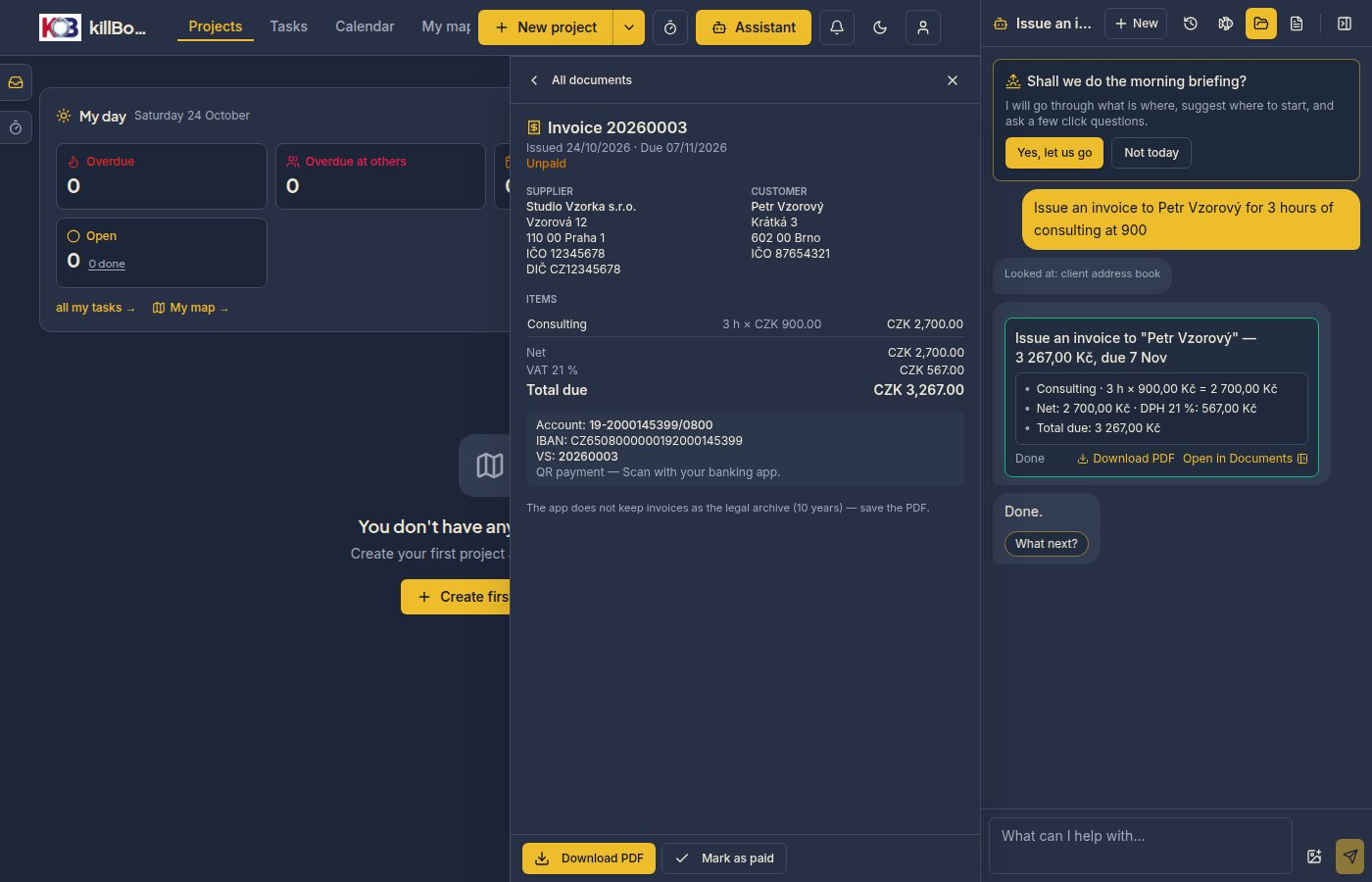
Task: Click the Overdue at others card
Action: (380, 176)
